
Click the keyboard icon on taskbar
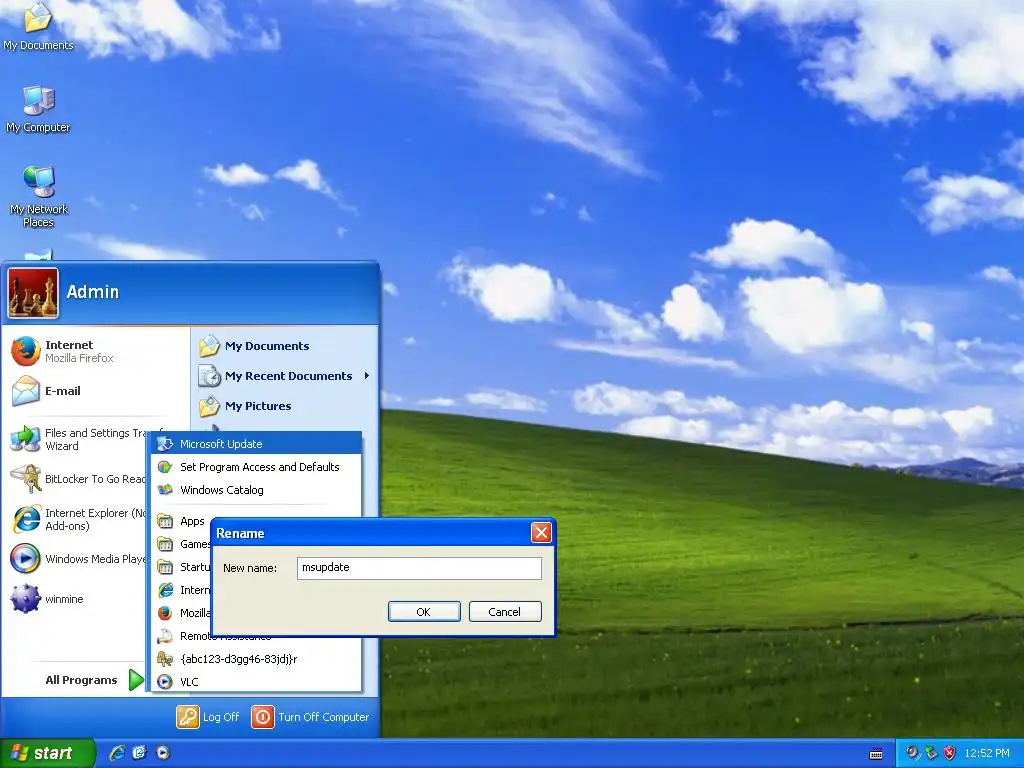pos(876,754)
